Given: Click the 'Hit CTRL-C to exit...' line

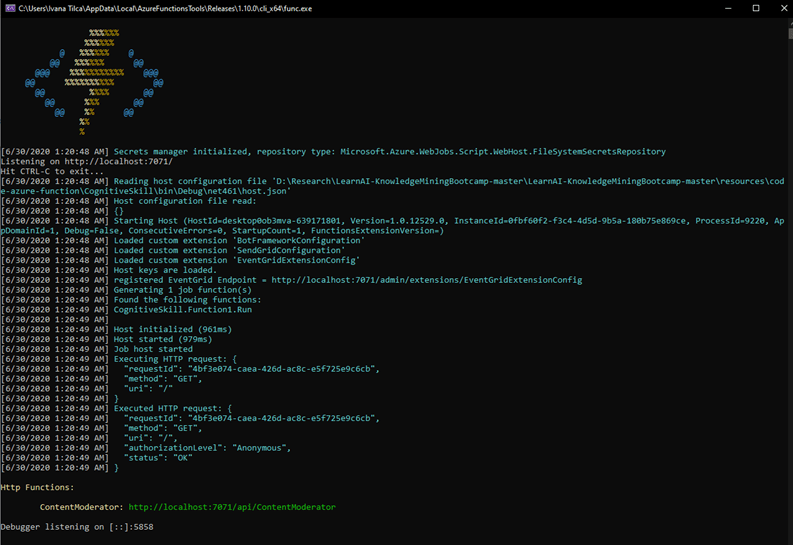Looking at the screenshot, I should [x=51, y=171].
